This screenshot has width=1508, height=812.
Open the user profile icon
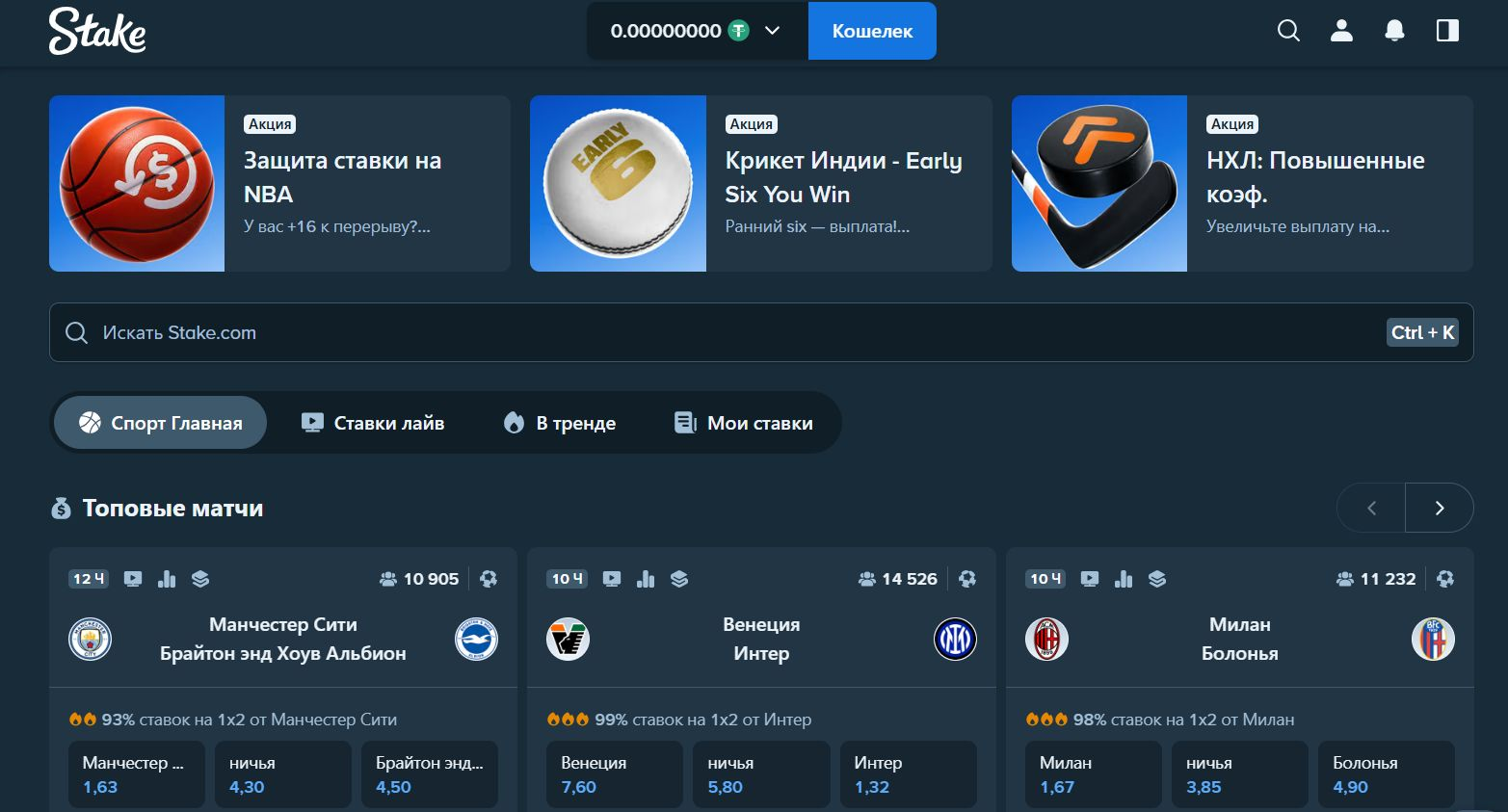pos(1341,31)
